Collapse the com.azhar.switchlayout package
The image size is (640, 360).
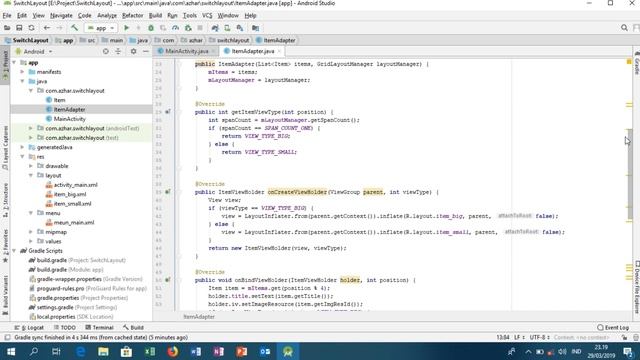click(x=31, y=91)
